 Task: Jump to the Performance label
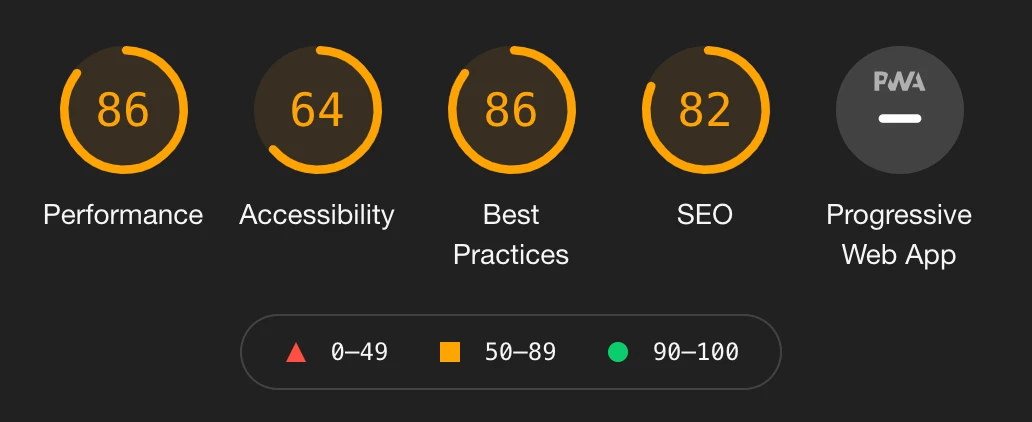coord(123,215)
